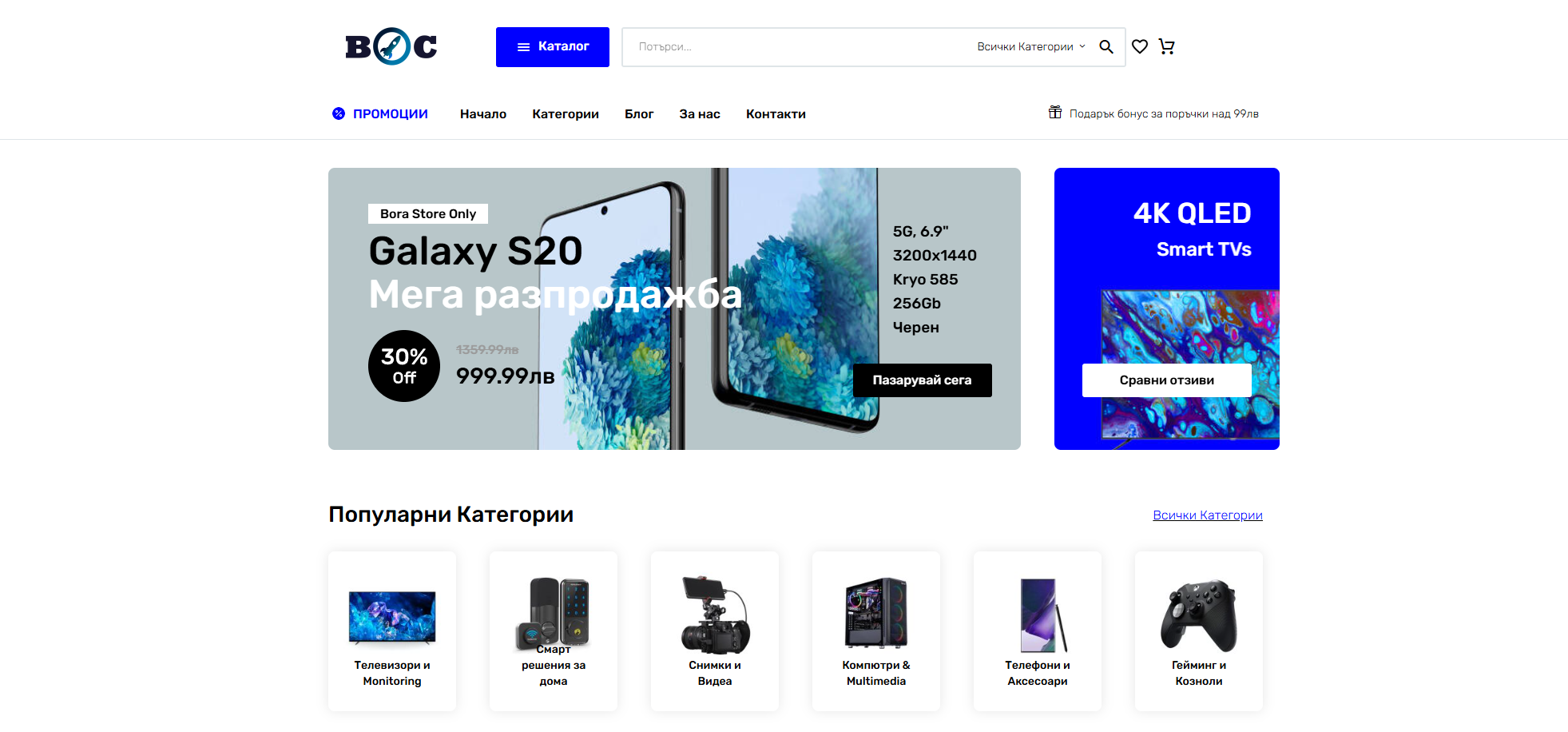
Task: Open the Контакти page
Action: click(776, 114)
